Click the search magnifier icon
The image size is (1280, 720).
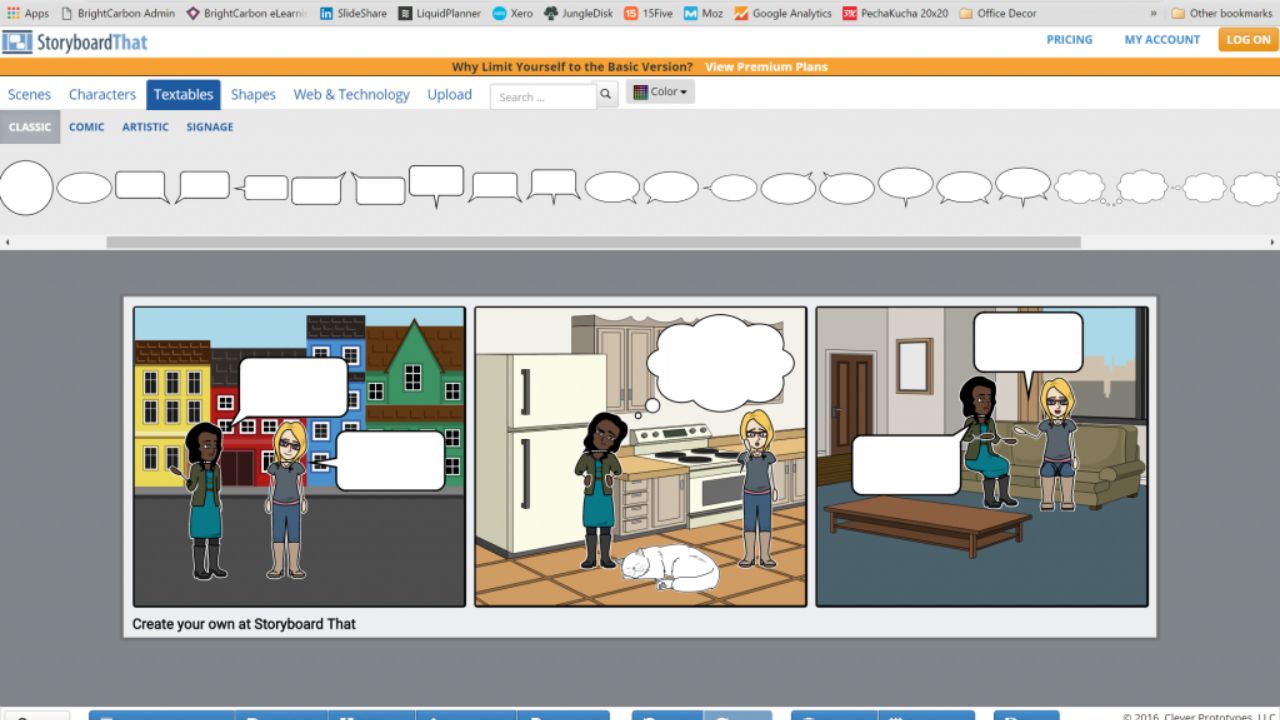click(x=605, y=91)
